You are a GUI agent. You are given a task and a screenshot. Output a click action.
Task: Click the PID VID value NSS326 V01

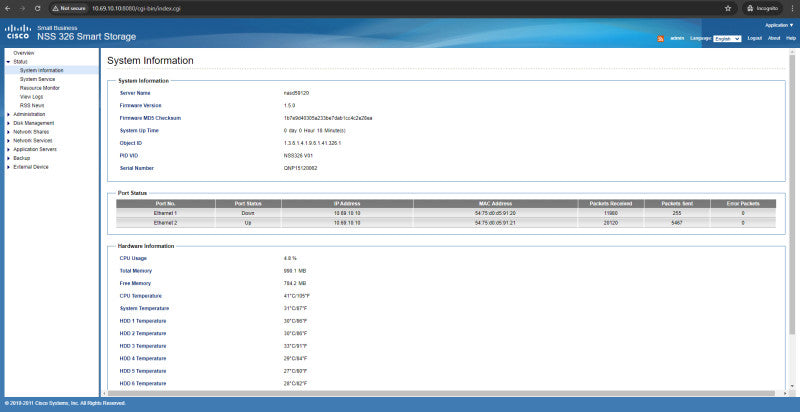[297, 156]
